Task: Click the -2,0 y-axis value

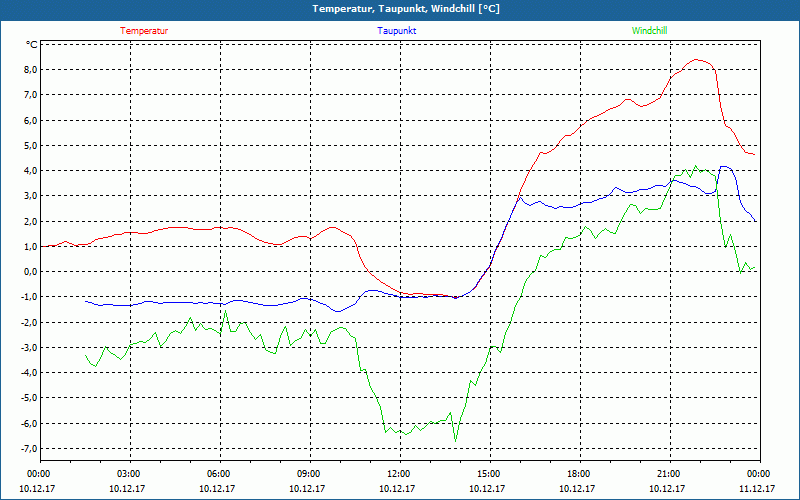Action: (29, 322)
